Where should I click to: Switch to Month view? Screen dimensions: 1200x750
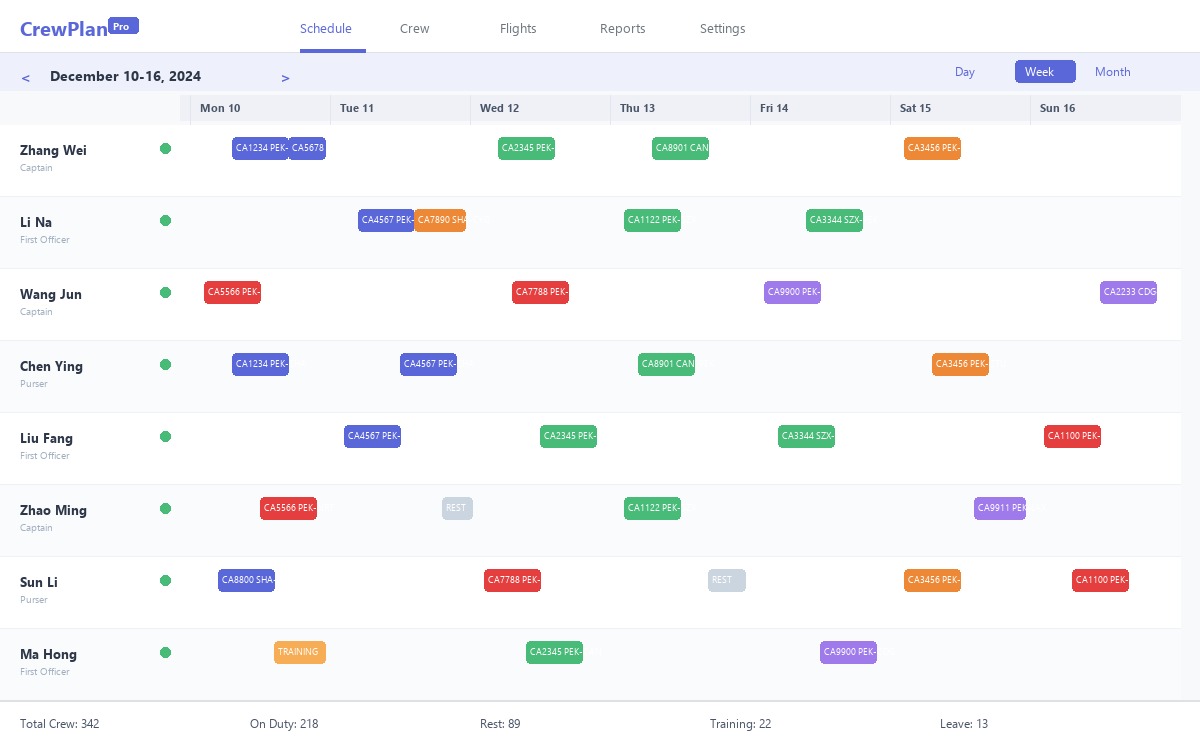coord(1112,72)
